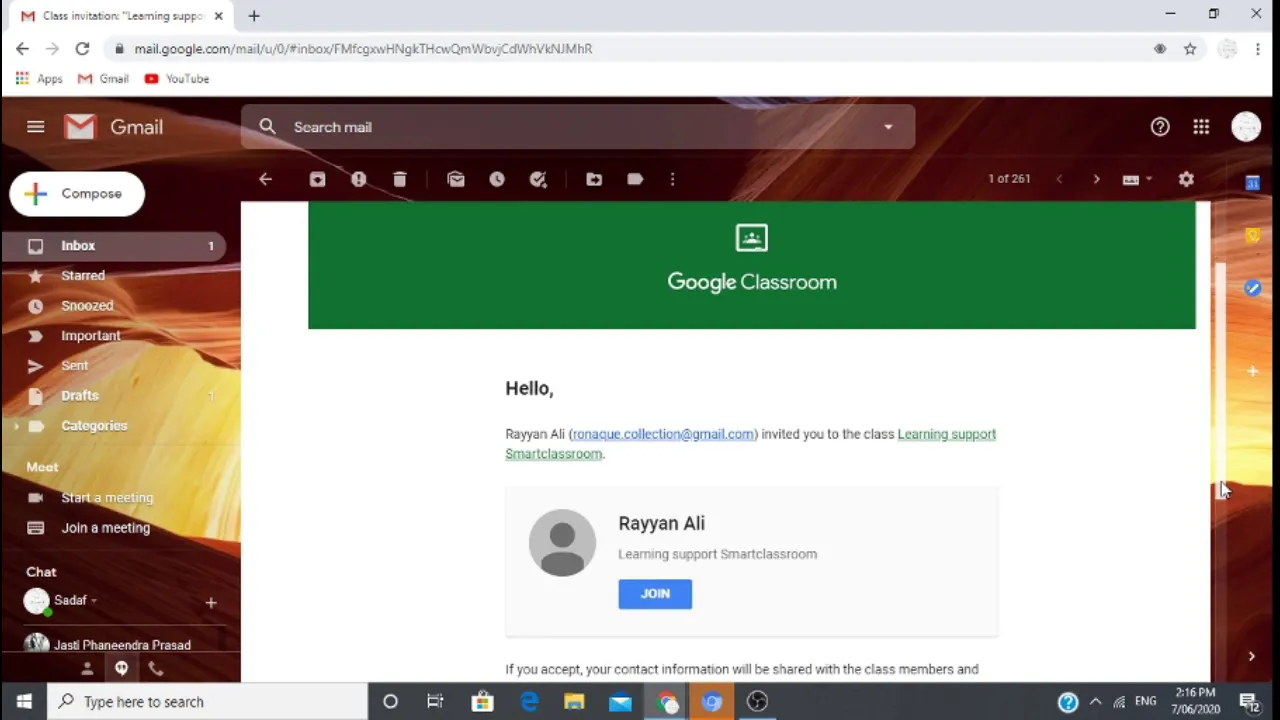Image resolution: width=1280 pixels, height=720 pixels.
Task: Open Gmail support help icon
Action: [1160, 127]
